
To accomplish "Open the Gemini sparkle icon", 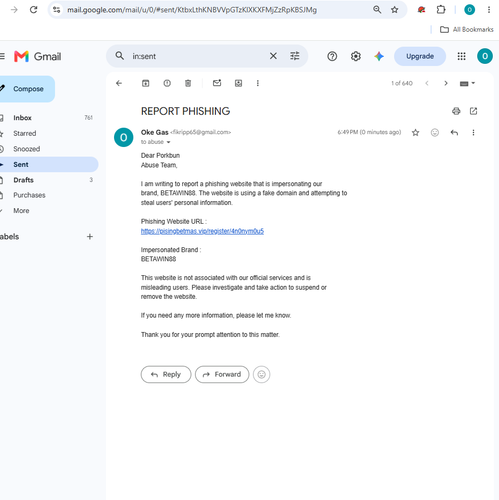I will coord(379,56).
